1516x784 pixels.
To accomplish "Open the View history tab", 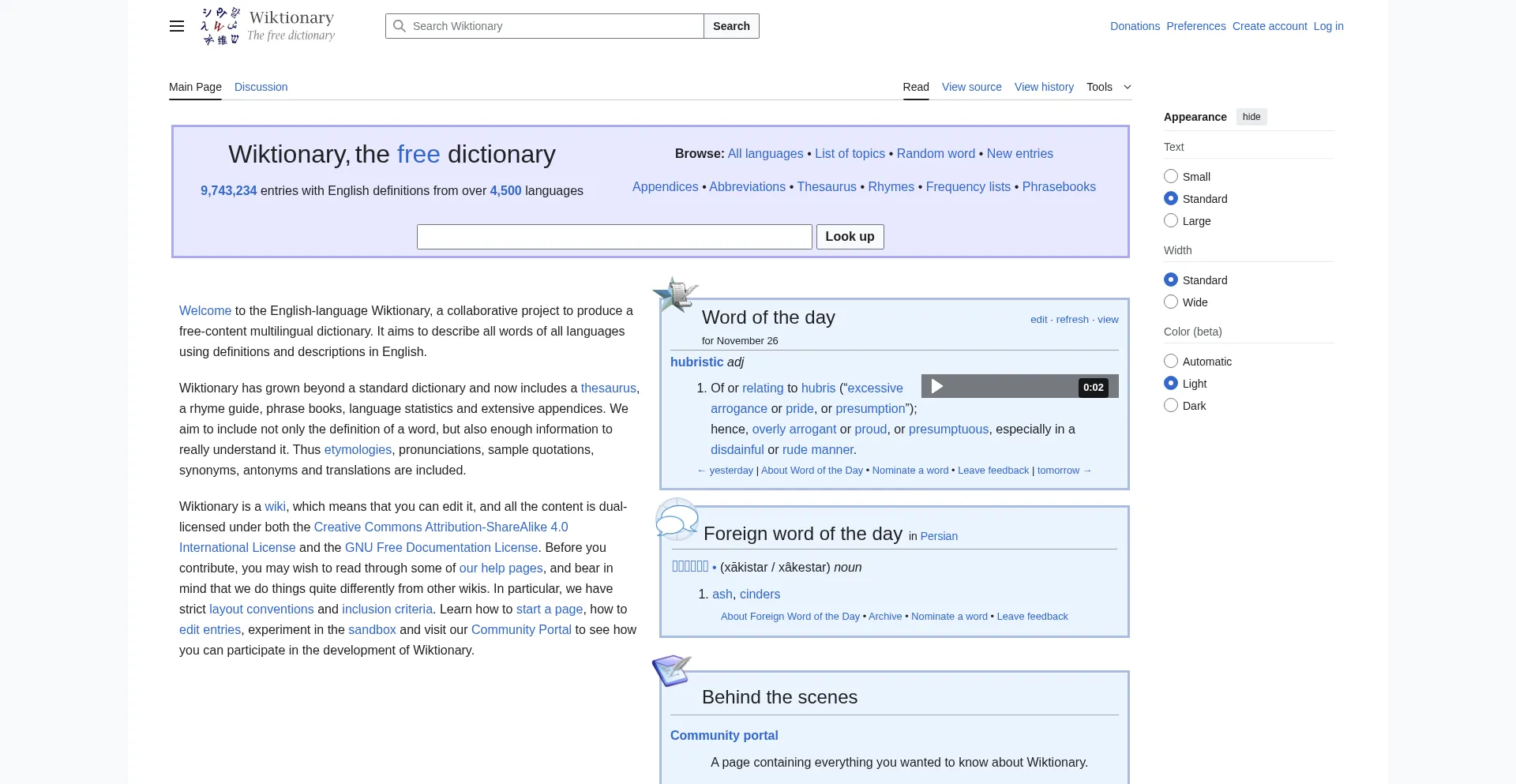I will [1044, 87].
